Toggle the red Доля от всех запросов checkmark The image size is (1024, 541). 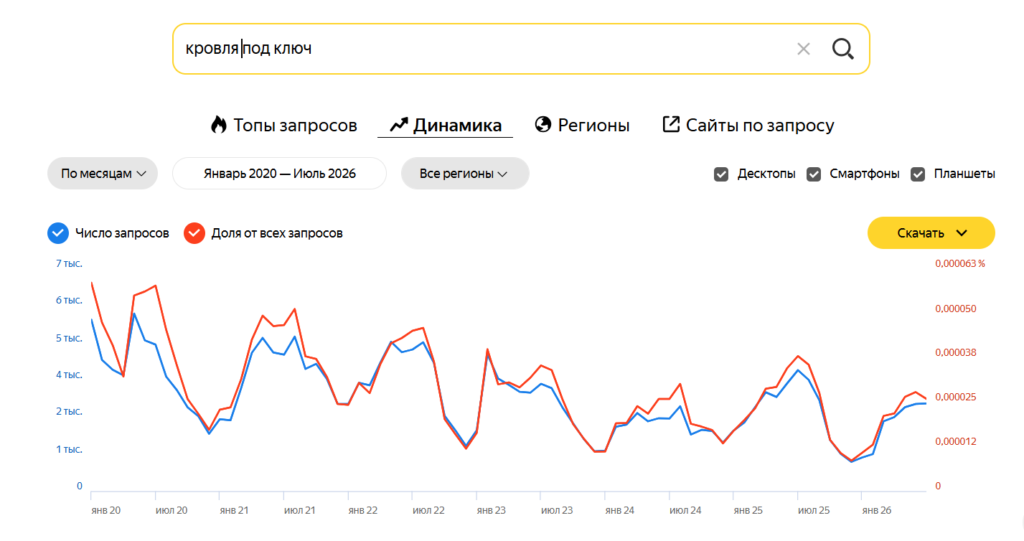tap(194, 233)
